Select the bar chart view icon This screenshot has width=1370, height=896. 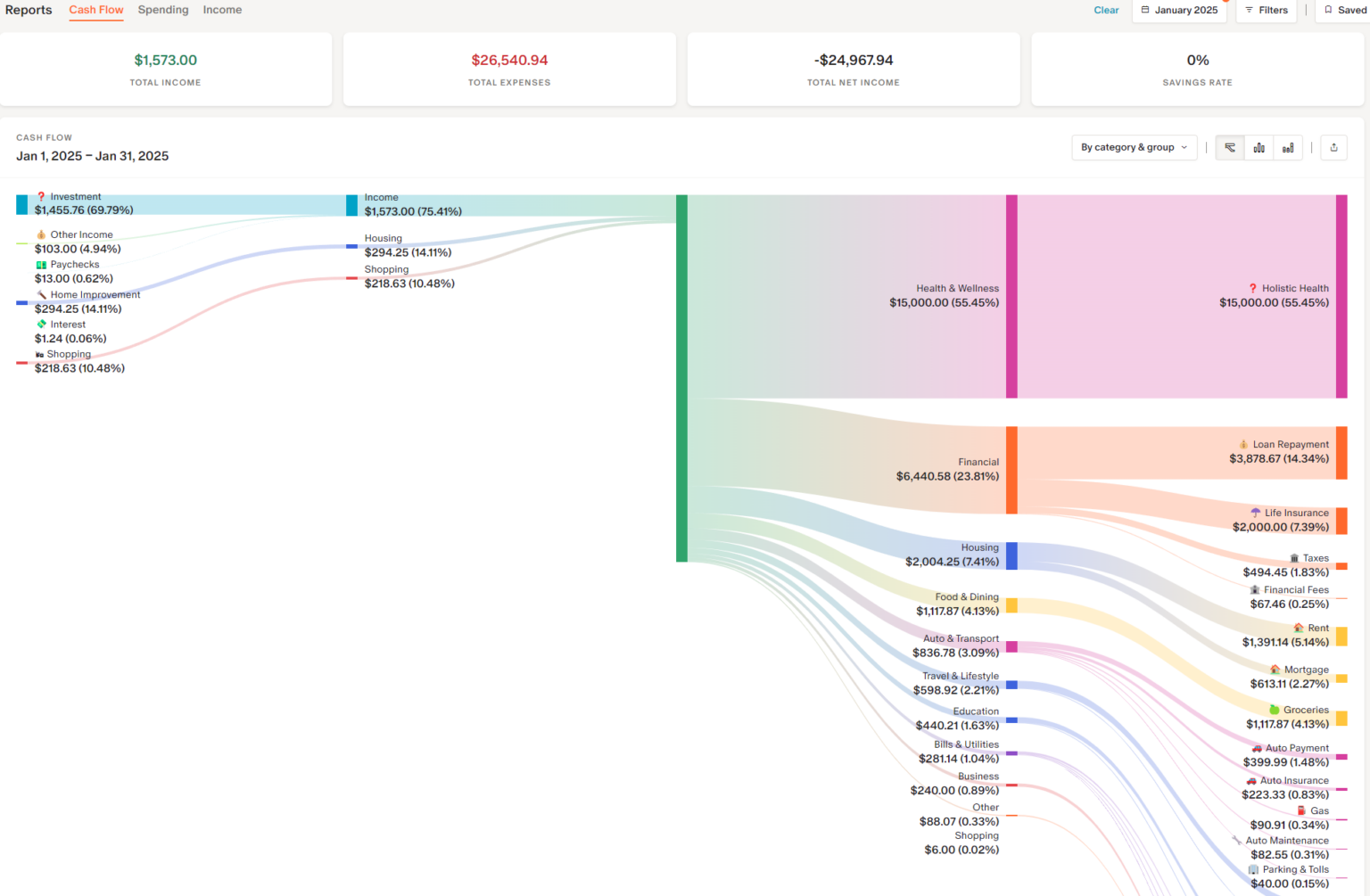tap(1259, 148)
